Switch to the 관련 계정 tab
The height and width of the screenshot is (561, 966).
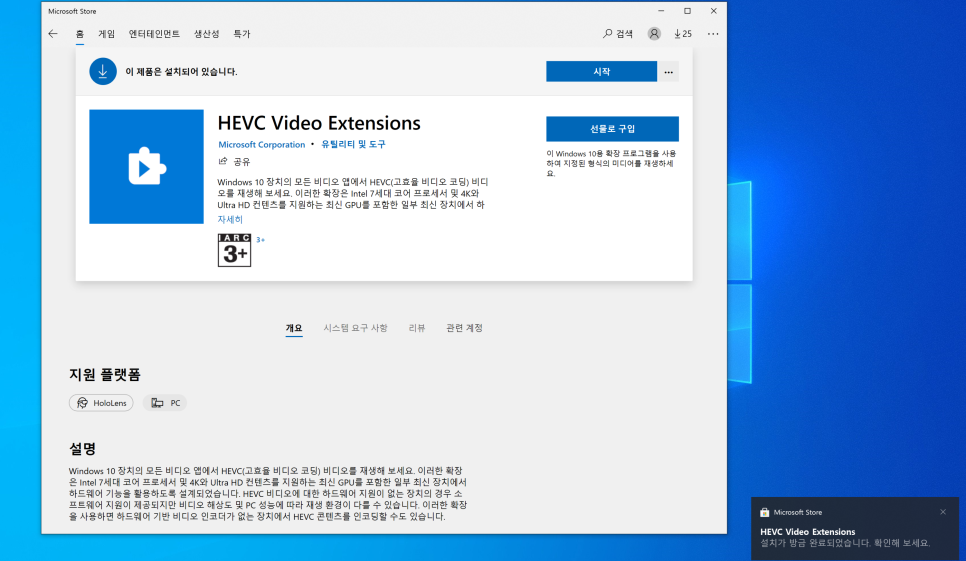coord(465,328)
